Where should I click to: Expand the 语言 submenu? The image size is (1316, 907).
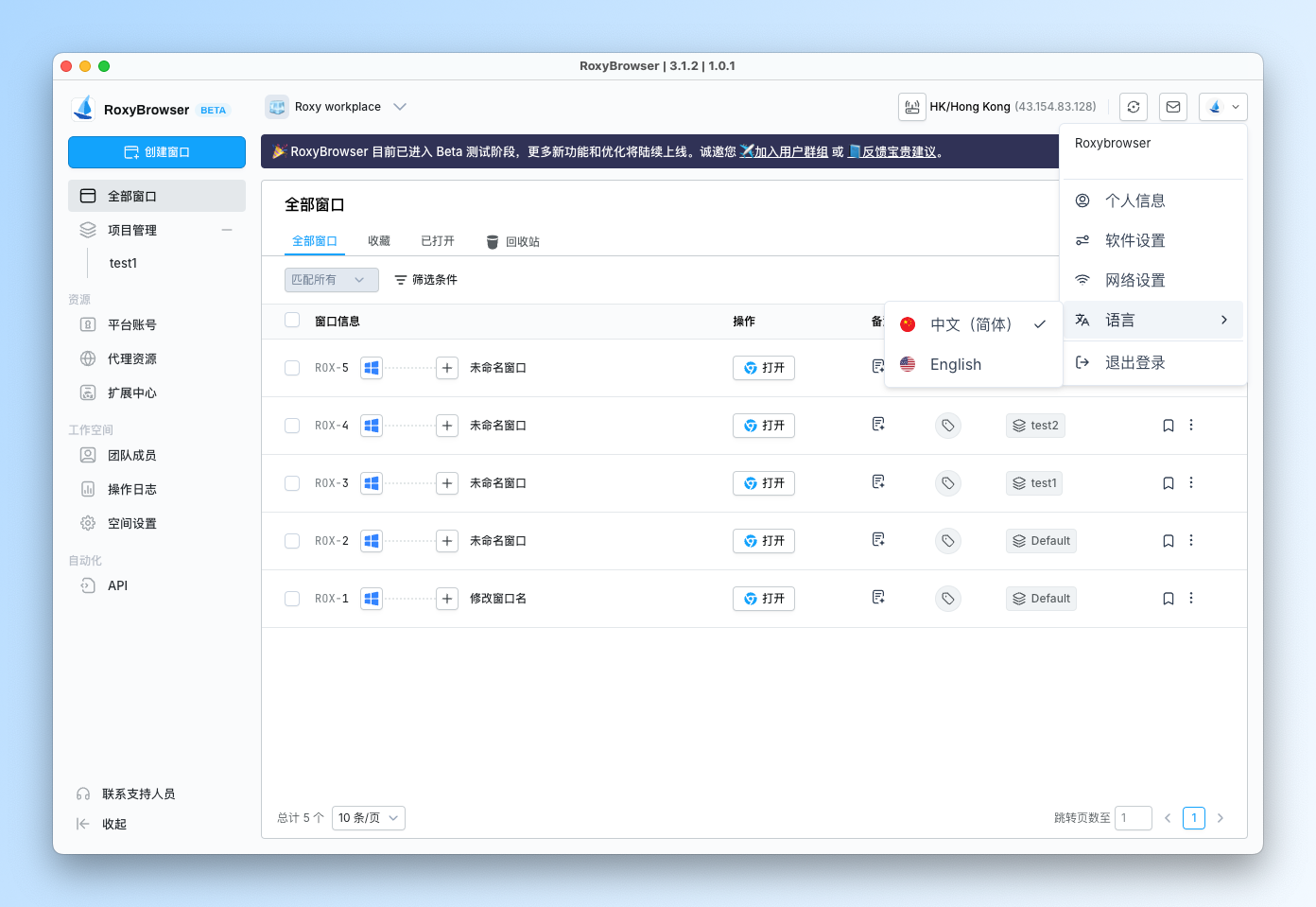click(x=1153, y=320)
